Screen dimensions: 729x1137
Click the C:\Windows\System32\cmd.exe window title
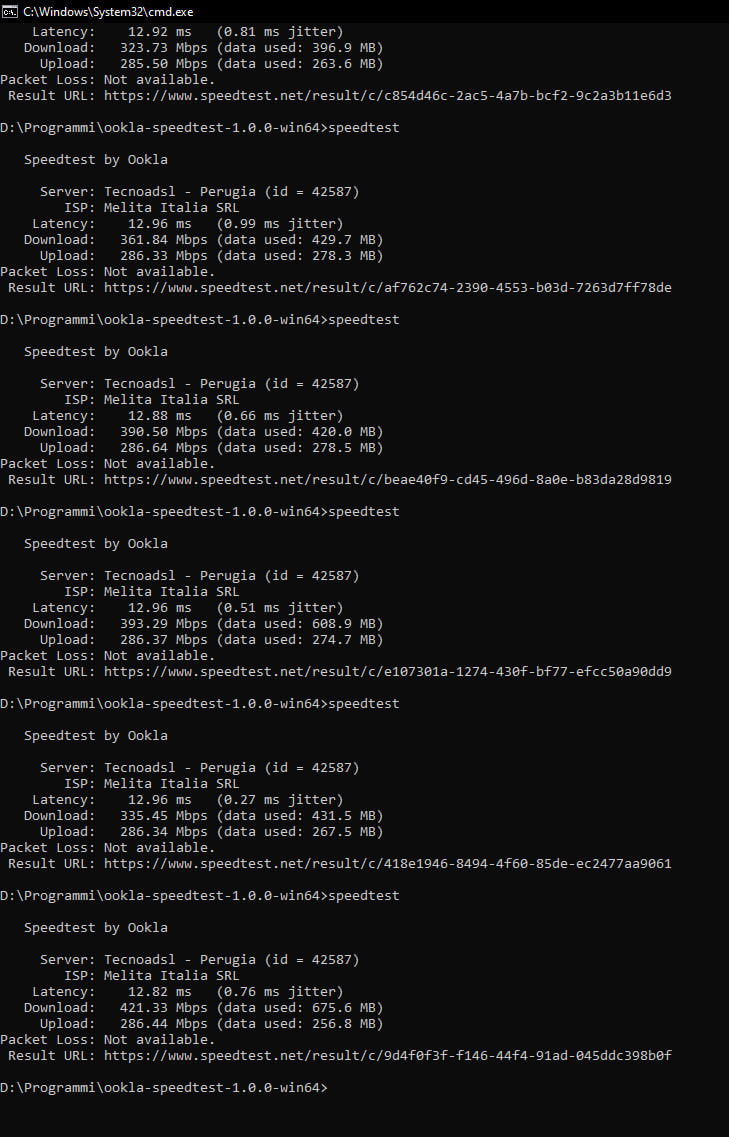point(108,11)
